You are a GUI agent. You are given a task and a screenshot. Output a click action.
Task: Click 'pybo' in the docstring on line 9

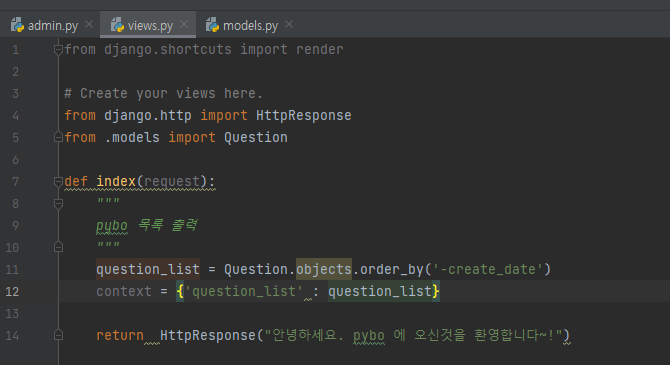112,225
